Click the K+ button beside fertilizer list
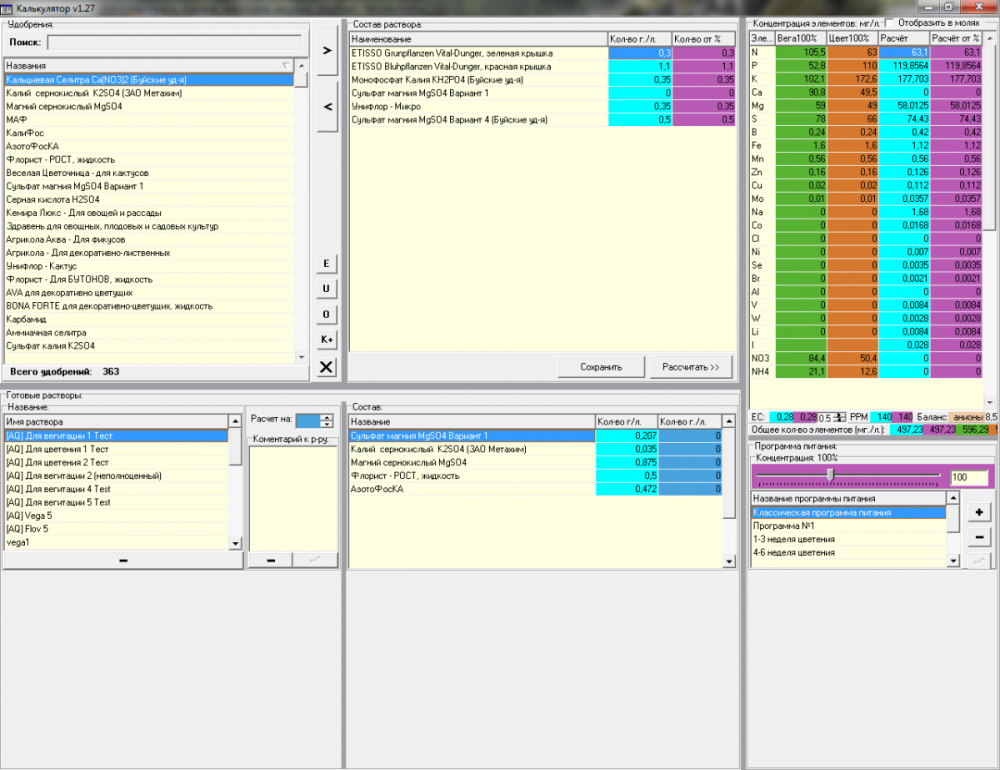Viewport: 1000px width, 770px height. pyautogui.click(x=326, y=339)
